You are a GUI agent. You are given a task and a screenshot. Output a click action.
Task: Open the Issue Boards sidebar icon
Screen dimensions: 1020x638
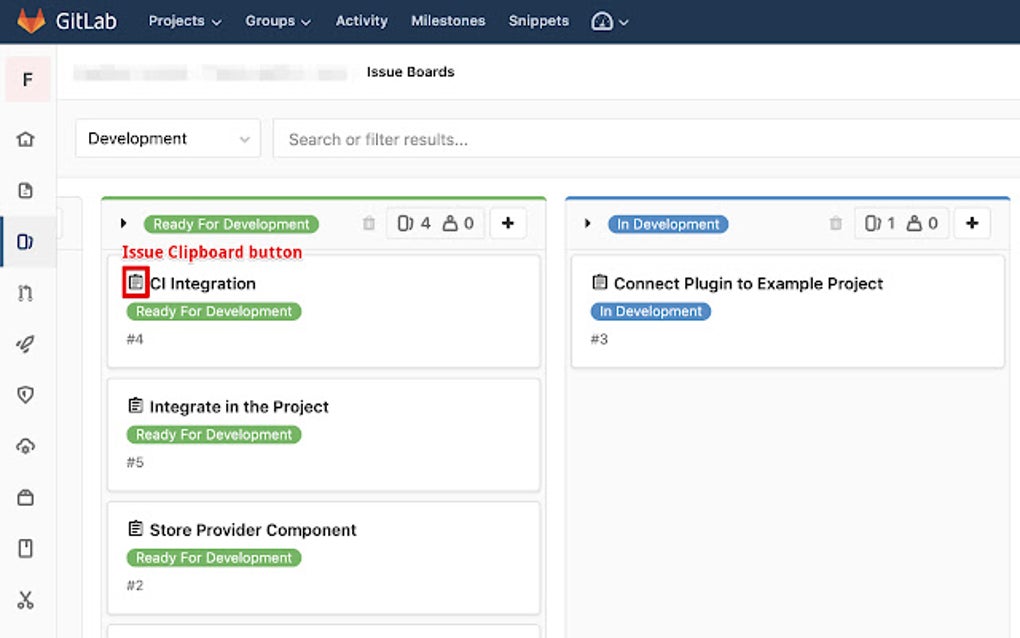pyautogui.click(x=26, y=242)
